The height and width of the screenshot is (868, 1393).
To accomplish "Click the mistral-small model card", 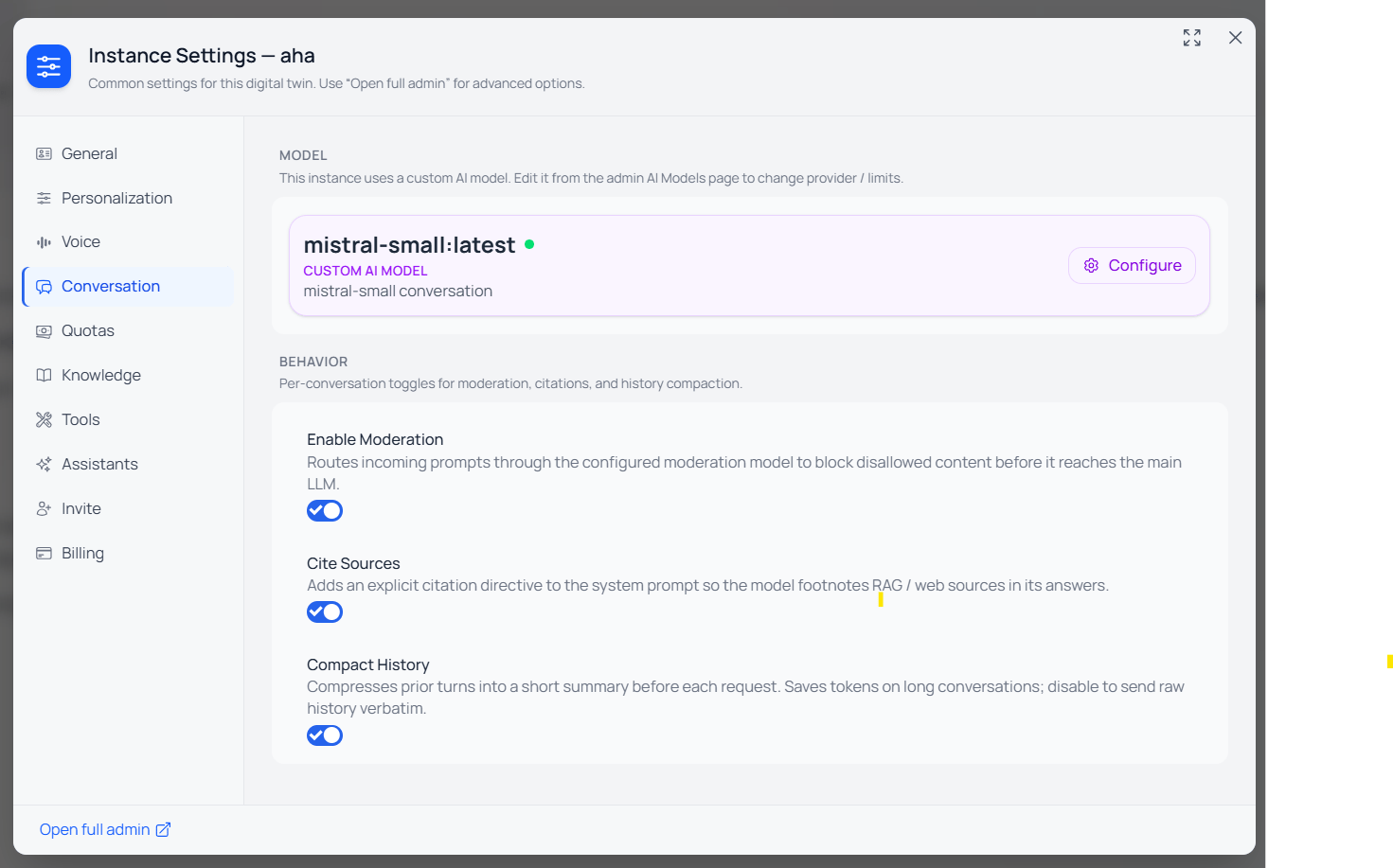I will (749, 266).
